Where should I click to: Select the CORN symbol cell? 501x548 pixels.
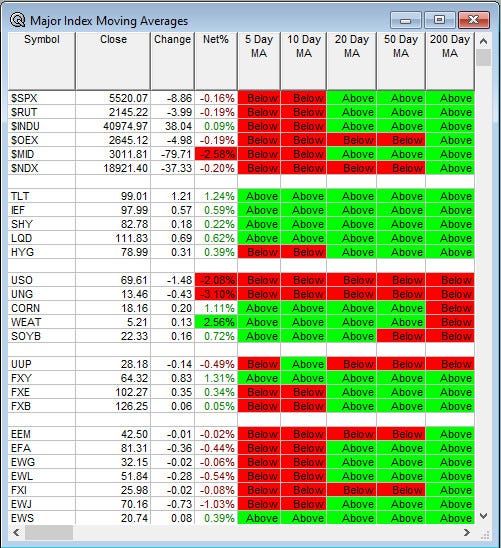click(42, 308)
